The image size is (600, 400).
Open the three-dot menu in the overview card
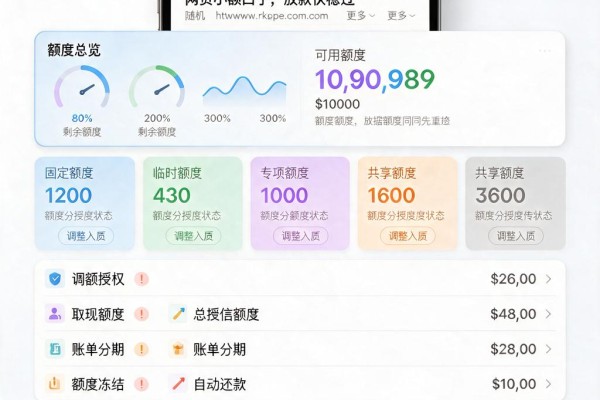545,51
